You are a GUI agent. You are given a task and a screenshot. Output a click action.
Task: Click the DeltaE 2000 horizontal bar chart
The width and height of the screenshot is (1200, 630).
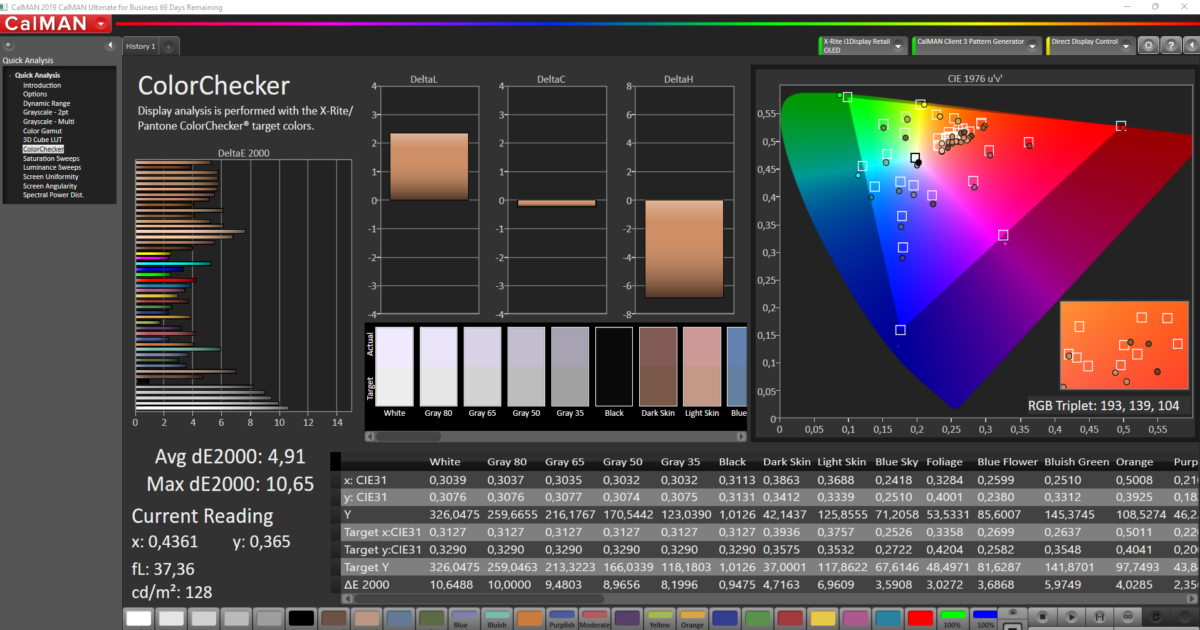241,285
